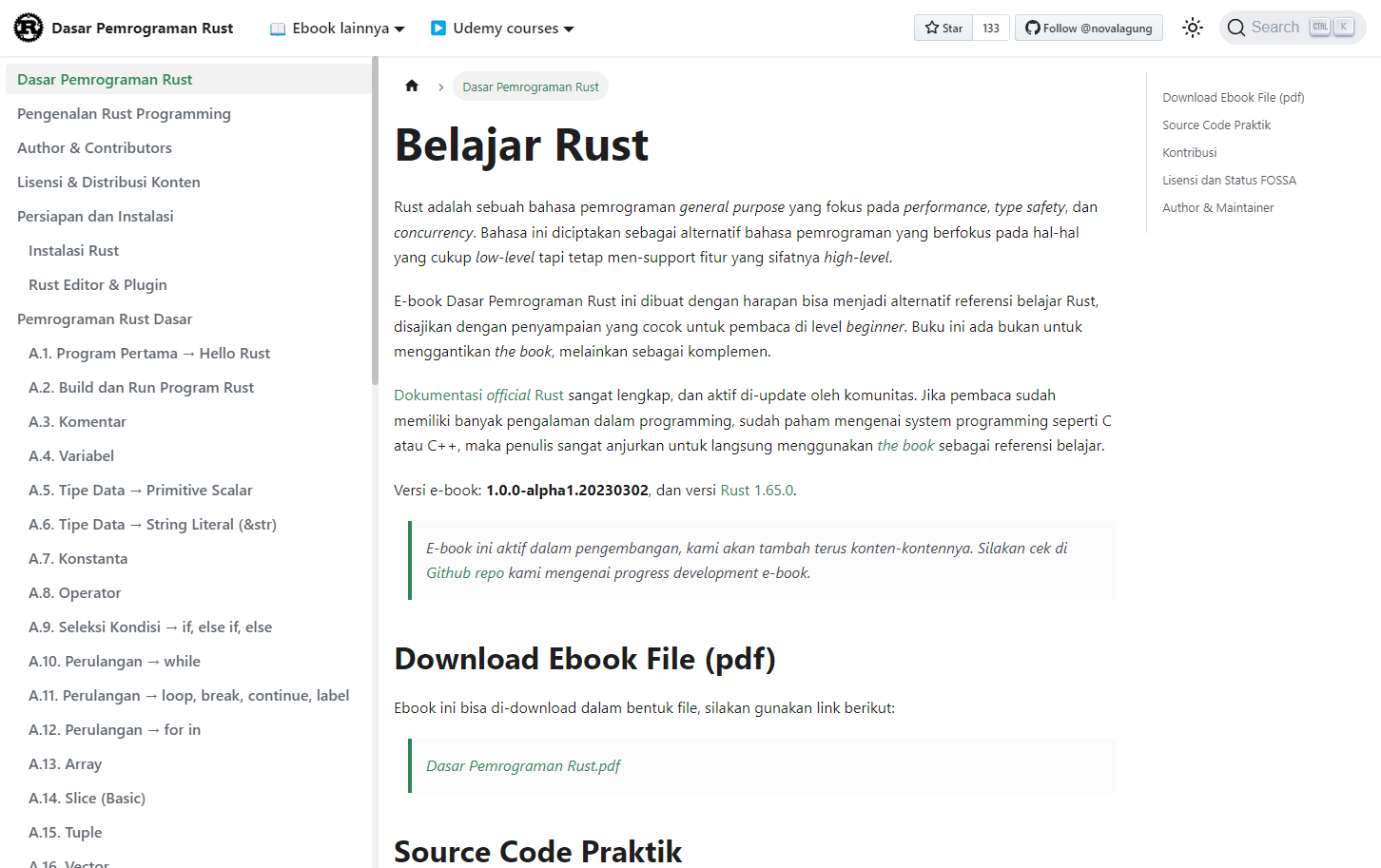Click Follow @novalagung GitHub button
This screenshot has height=868, width=1381.
click(1089, 29)
